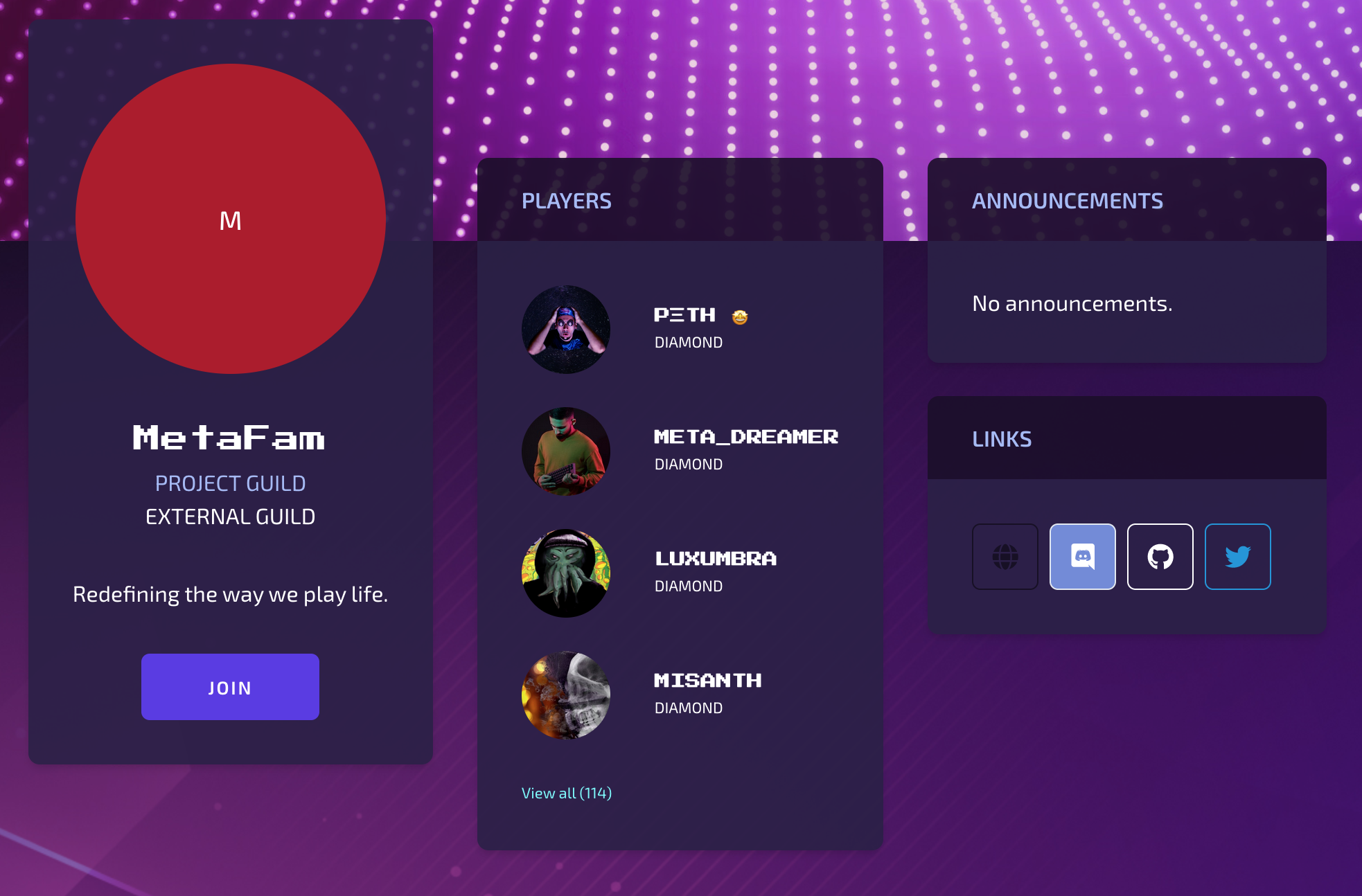This screenshot has width=1362, height=896.
Task: Select the MISANTH player name
Action: pos(707,681)
